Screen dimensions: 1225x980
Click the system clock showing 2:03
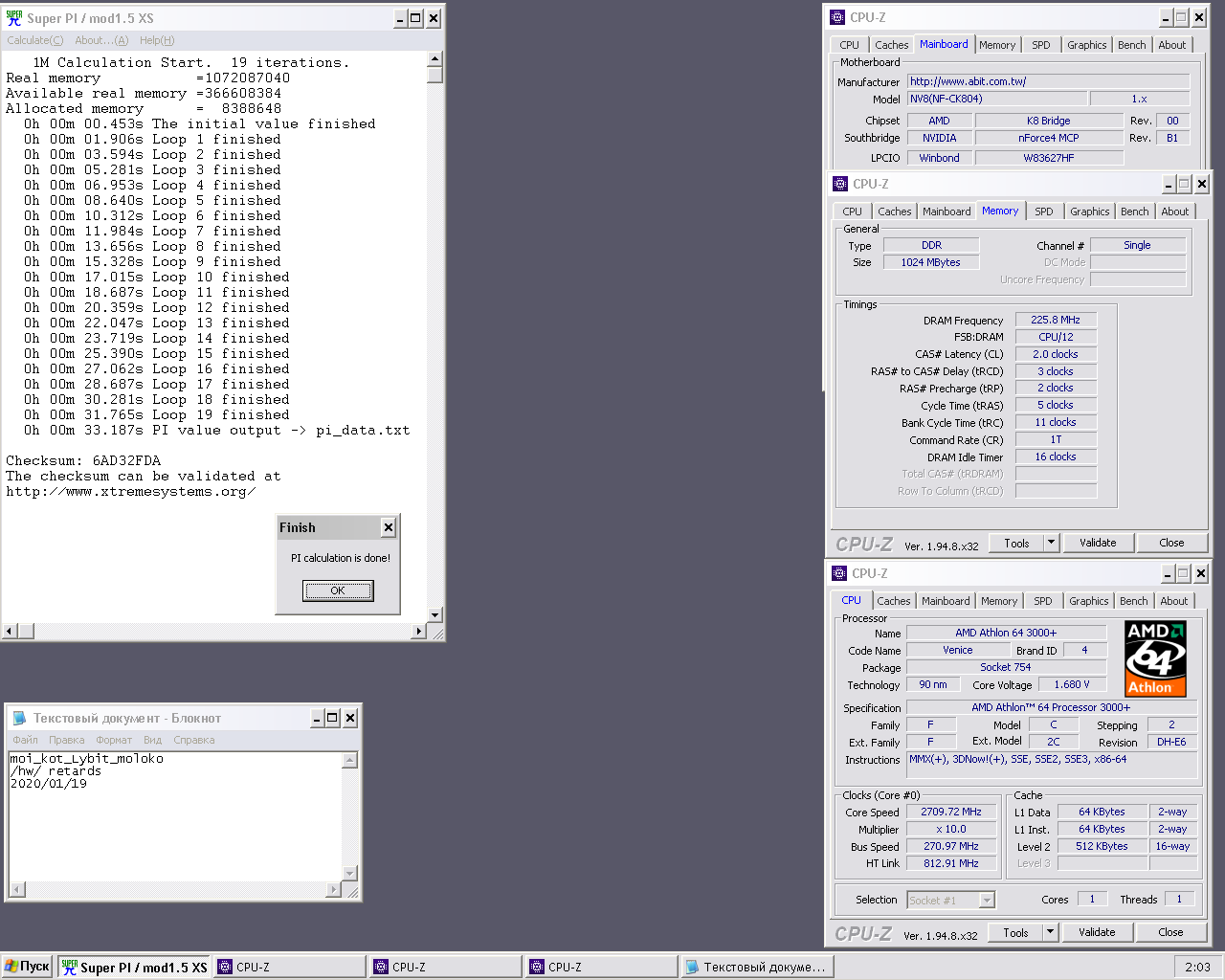pos(1197,967)
